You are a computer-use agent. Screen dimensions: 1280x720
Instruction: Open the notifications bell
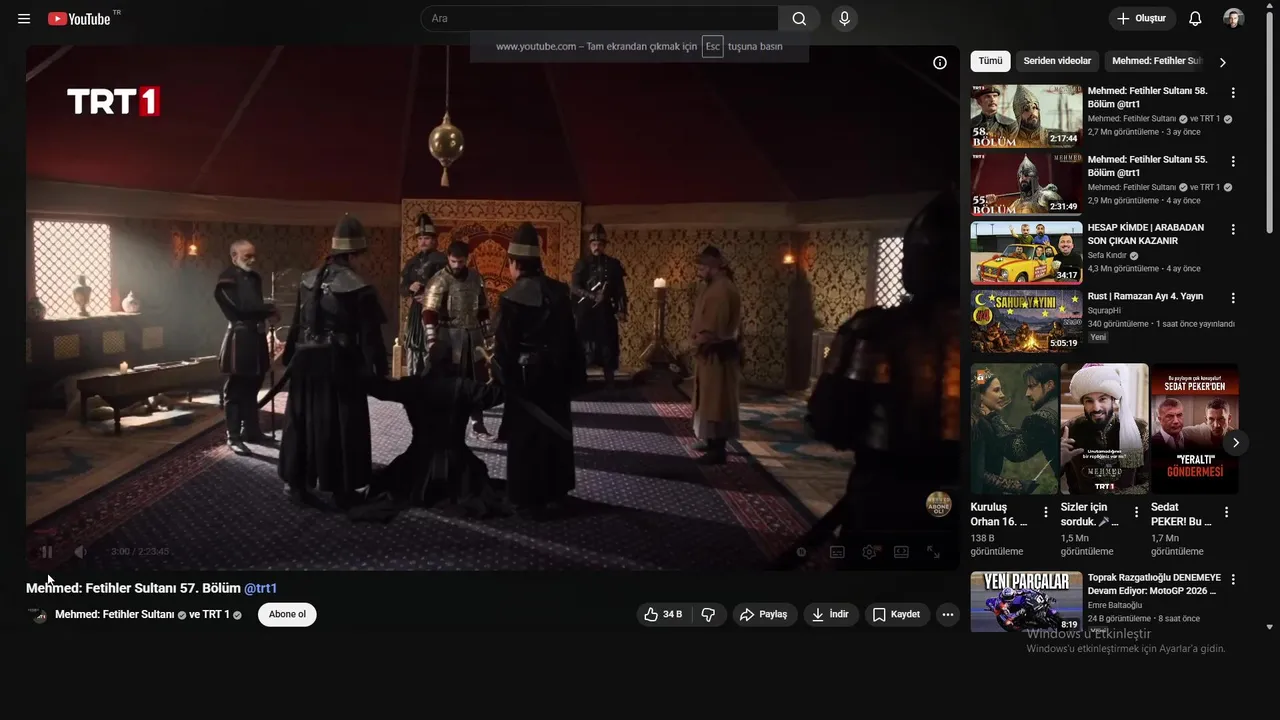(1195, 19)
